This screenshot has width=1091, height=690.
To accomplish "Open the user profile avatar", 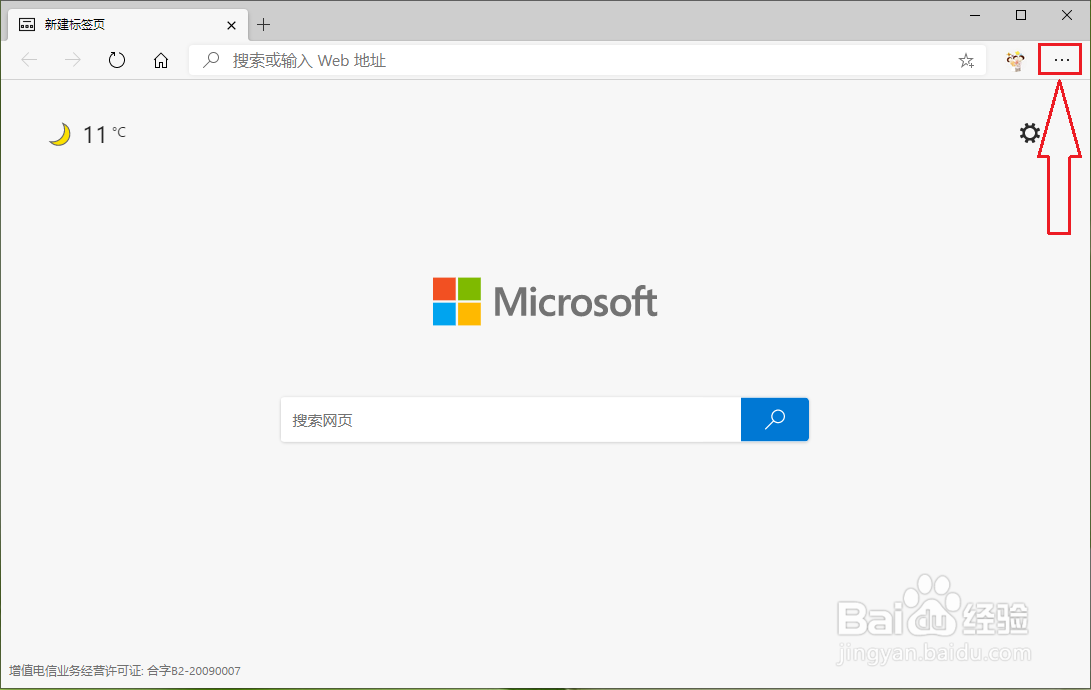I will pos(1015,61).
